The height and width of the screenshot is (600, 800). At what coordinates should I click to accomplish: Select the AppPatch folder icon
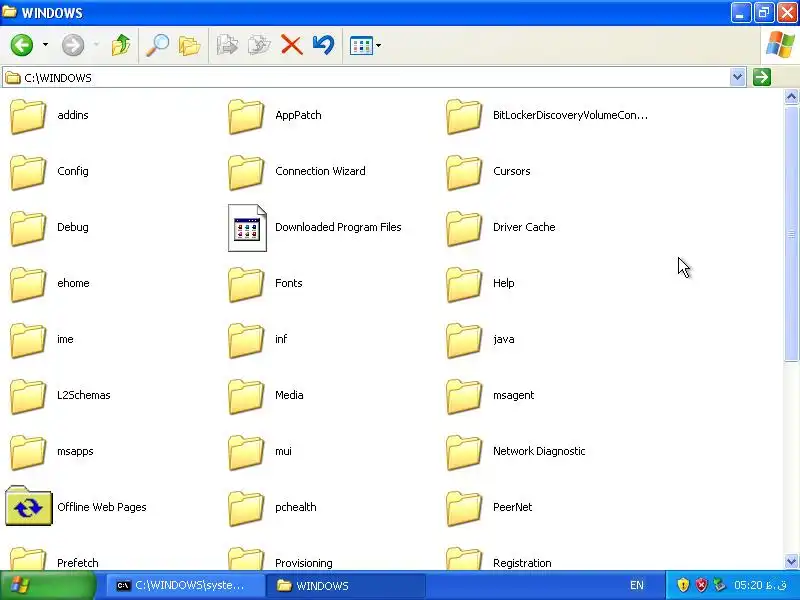coord(246,116)
